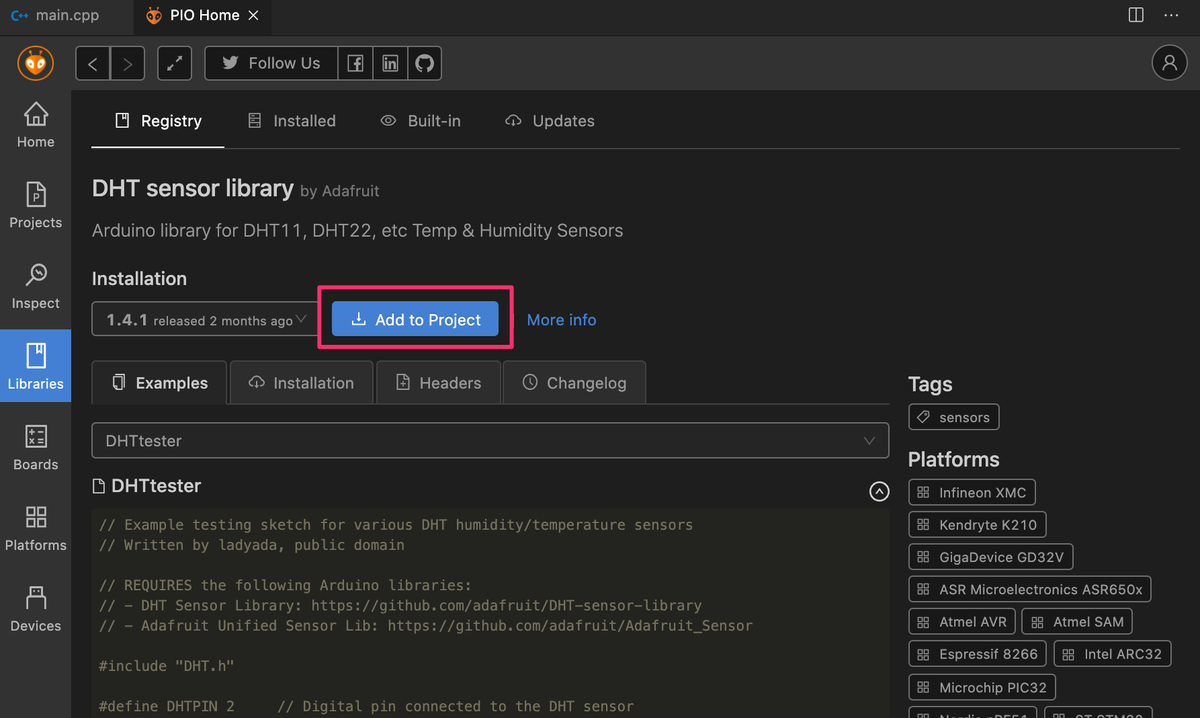Select the Microchip PIC32 platform
Image resolution: width=1200 pixels, height=718 pixels.
click(983, 688)
